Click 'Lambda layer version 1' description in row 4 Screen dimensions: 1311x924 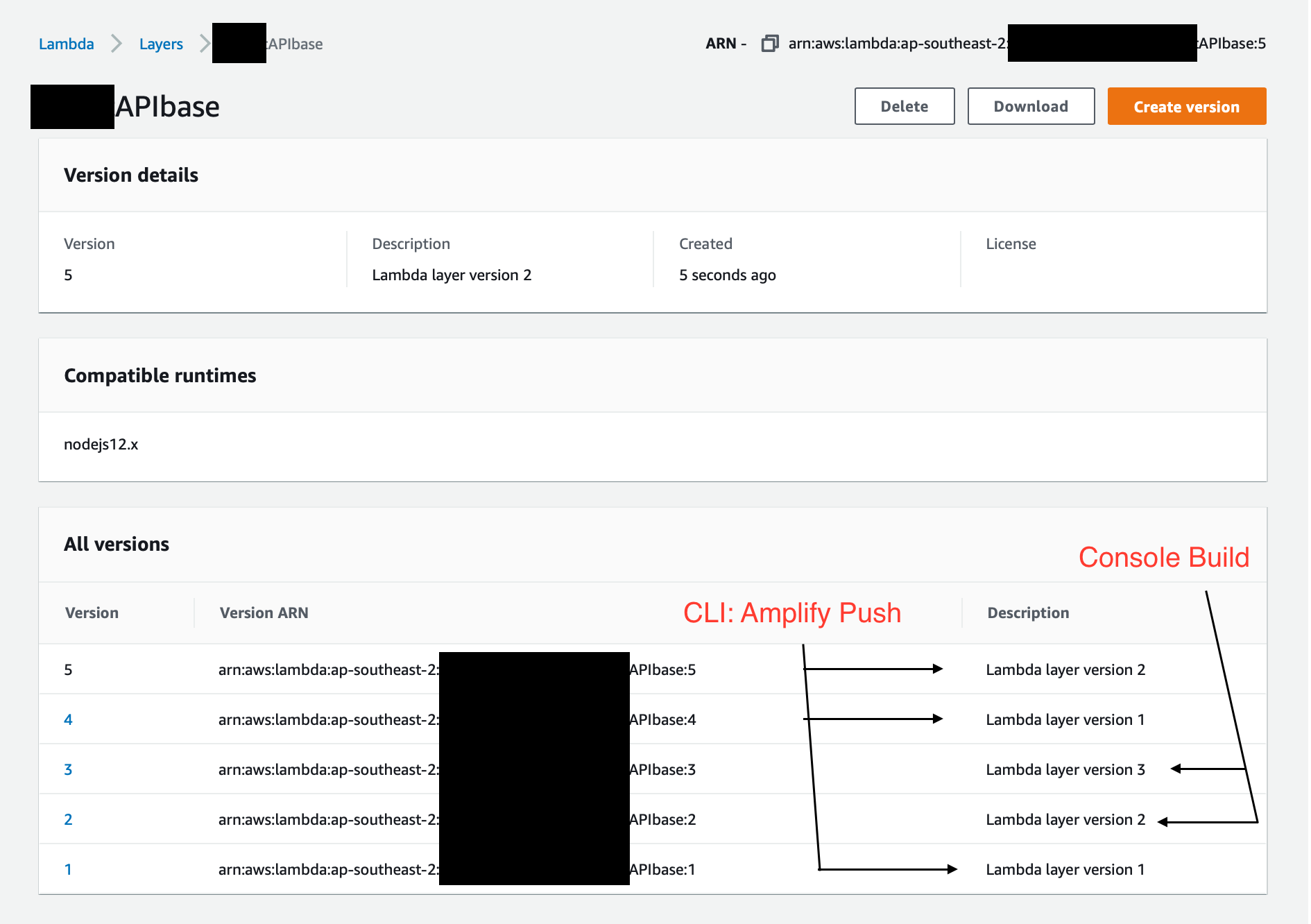(1065, 719)
